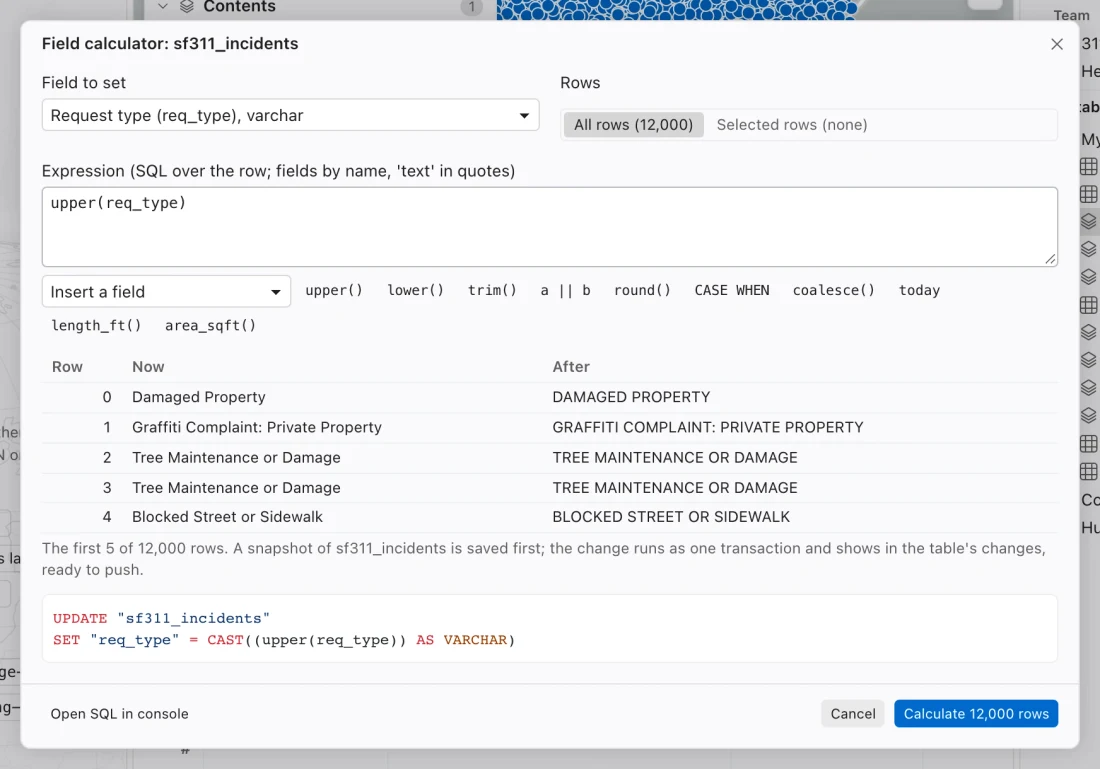
Task: Click into the SQL expression text area
Action: coord(549,227)
